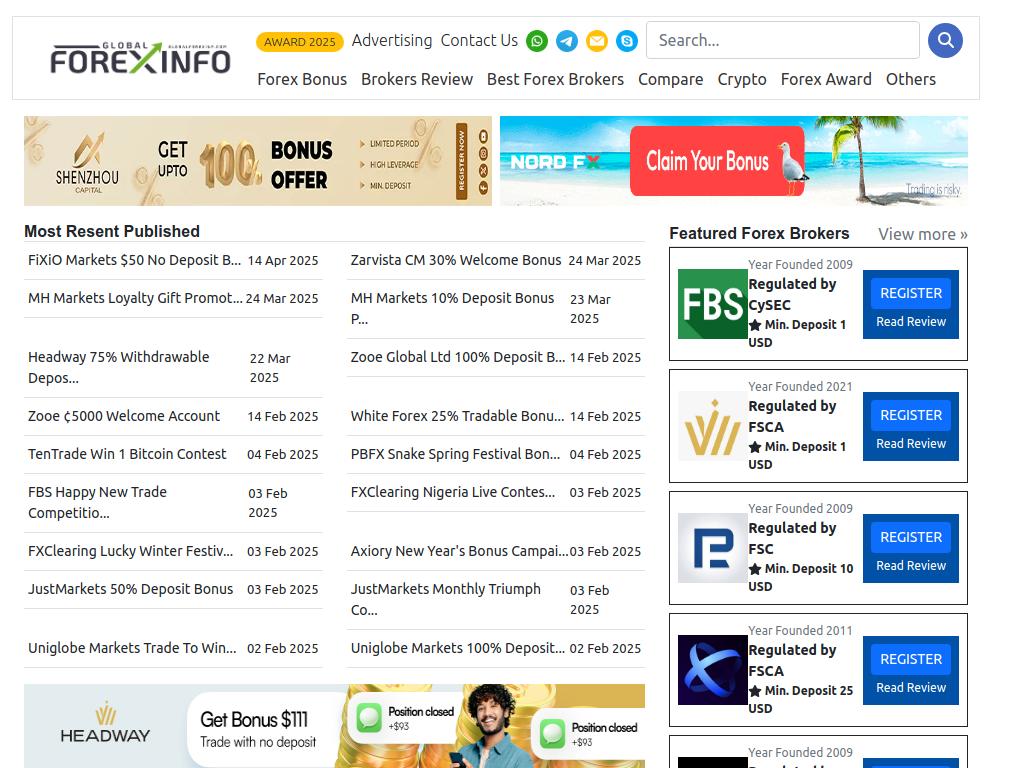Open the Contact Us link
The image size is (1024, 768).
[x=479, y=40]
